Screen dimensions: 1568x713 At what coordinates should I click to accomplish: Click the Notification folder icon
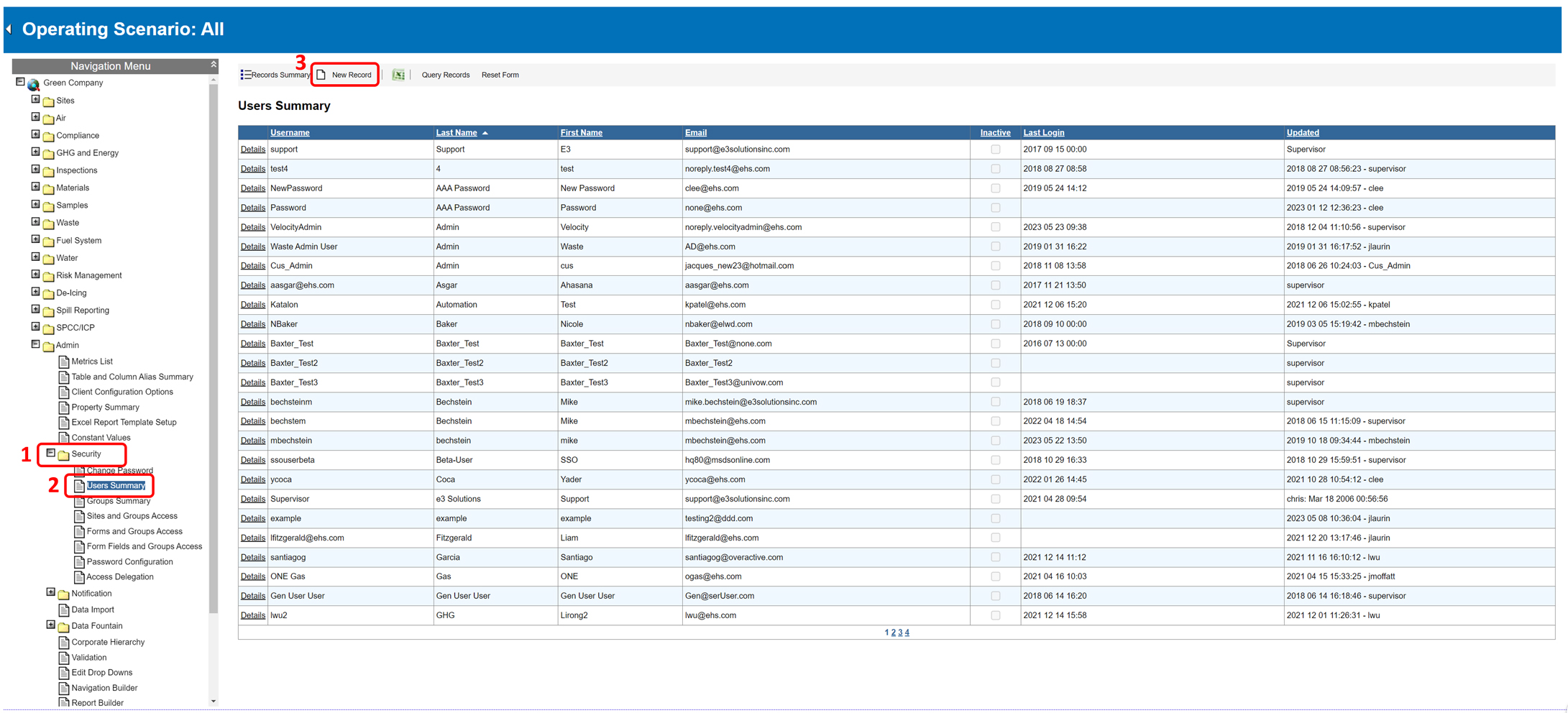(x=64, y=594)
